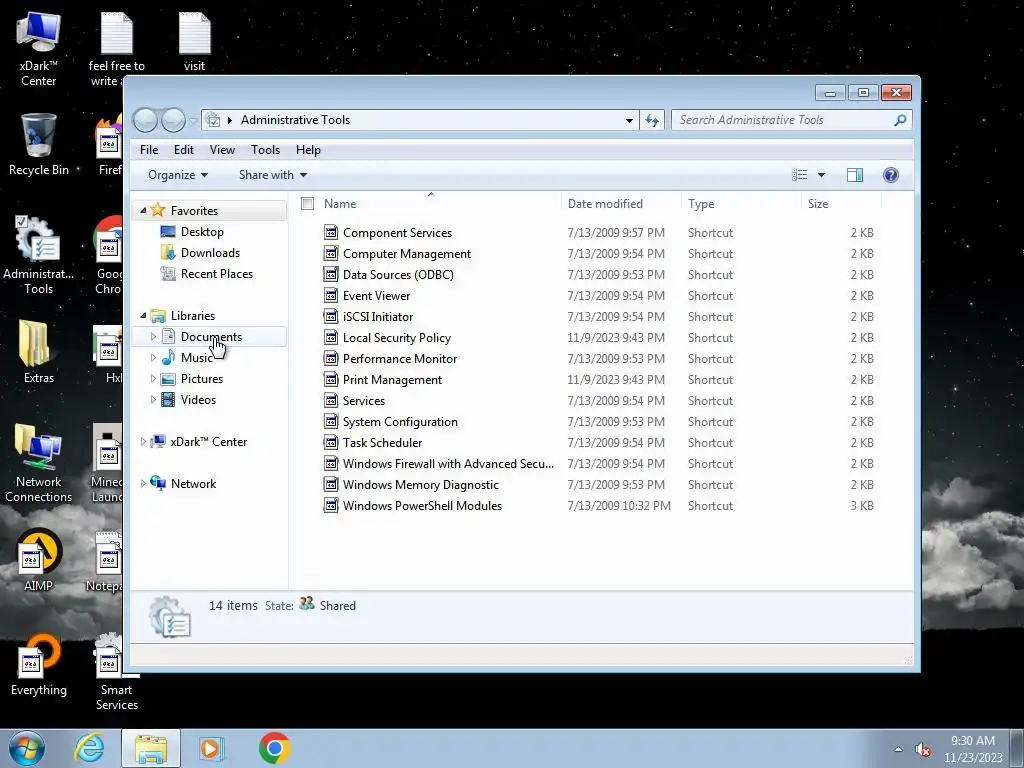The image size is (1024, 768).
Task: Open the view options dropdown arrow
Action: (822, 175)
